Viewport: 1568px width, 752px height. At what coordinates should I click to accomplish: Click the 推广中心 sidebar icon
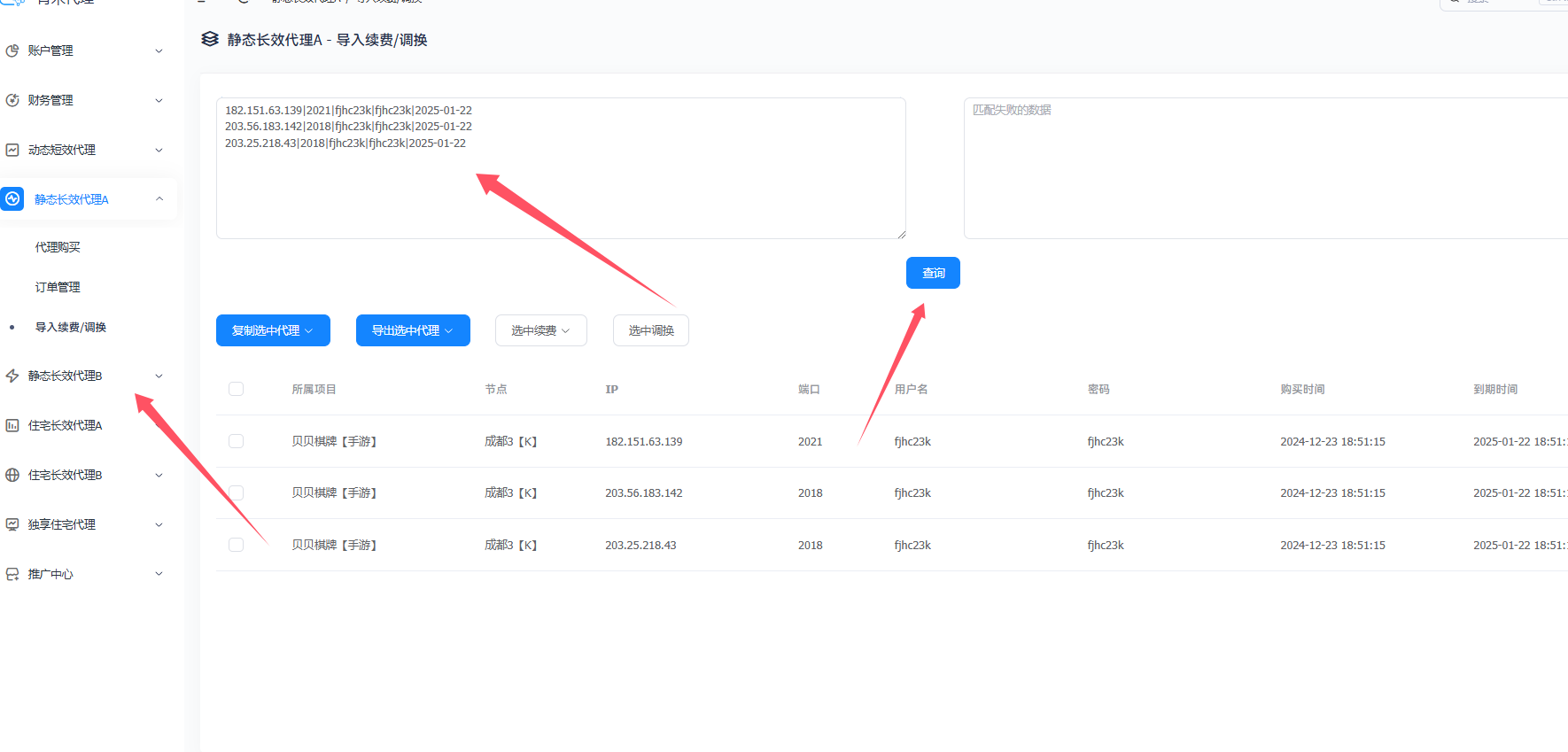click(x=12, y=575)
